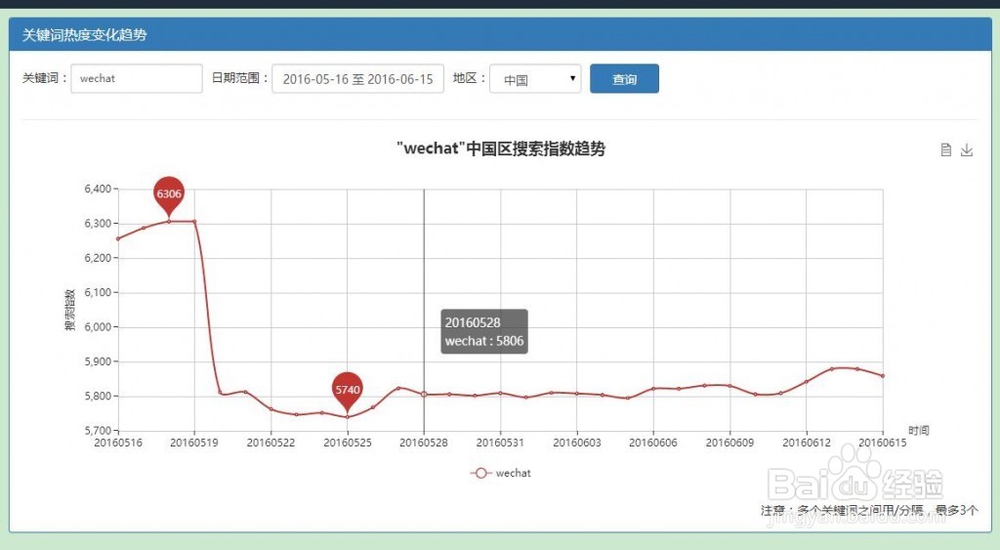Click the 6,300 y-axis value
1000x550 pixels.
point(98,223)
